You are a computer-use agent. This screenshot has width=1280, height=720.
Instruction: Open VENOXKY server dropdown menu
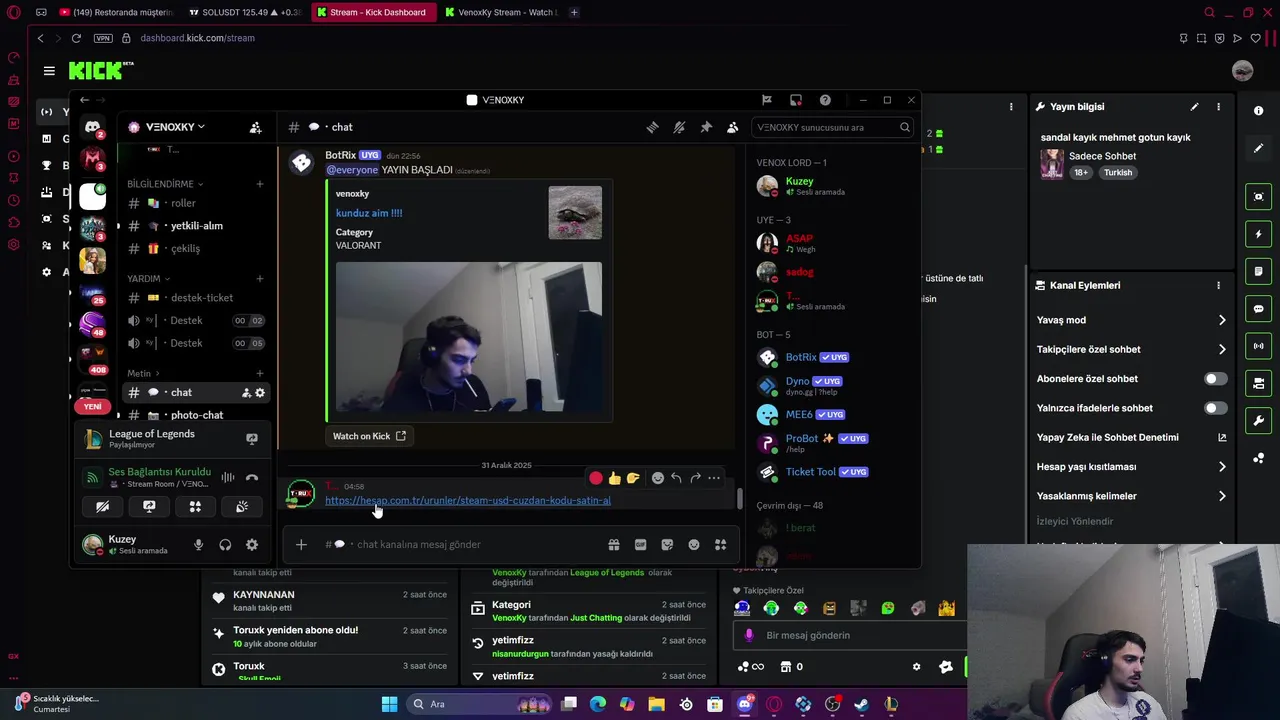pyautogui.click(x=175, y=127)
